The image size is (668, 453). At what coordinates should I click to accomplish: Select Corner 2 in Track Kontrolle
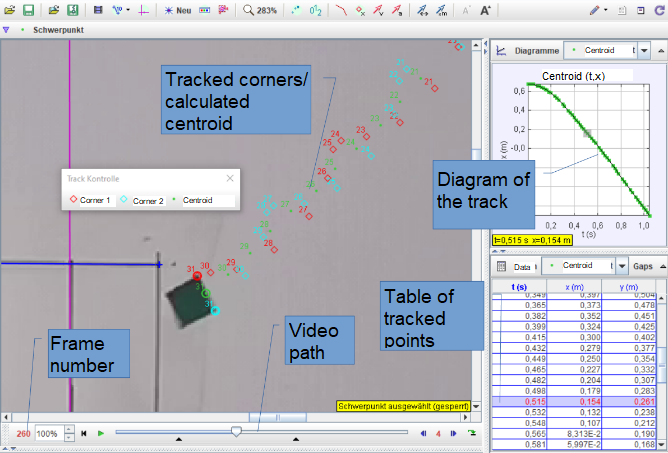143,200
